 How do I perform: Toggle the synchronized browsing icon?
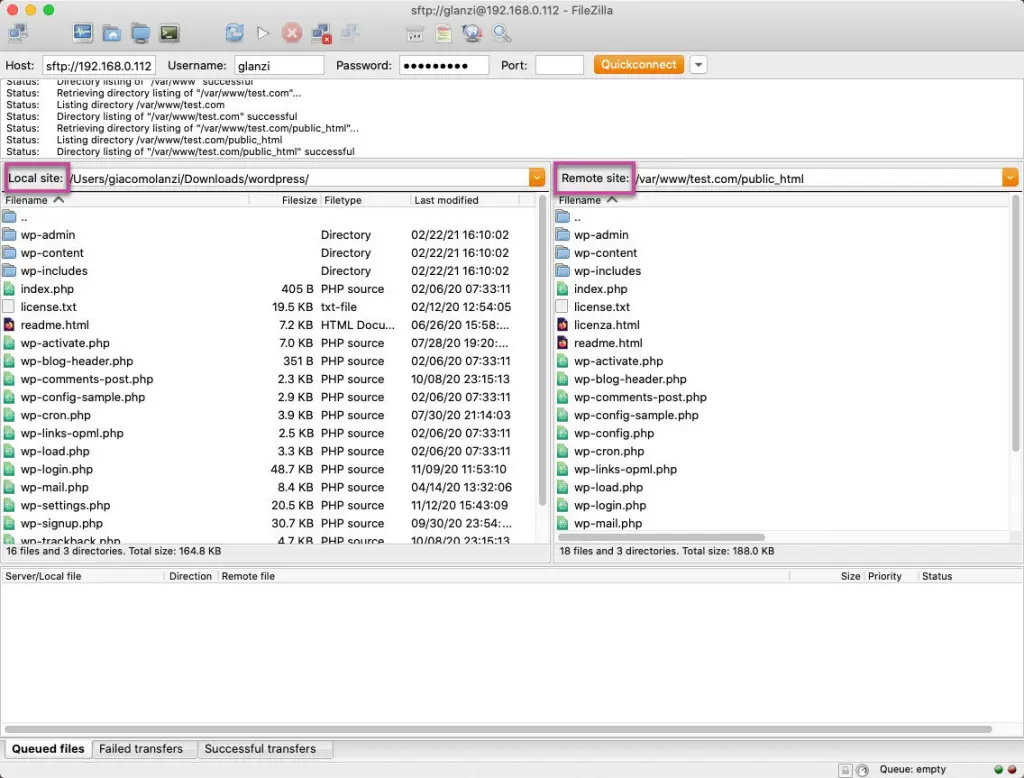[x=472, y=33]
